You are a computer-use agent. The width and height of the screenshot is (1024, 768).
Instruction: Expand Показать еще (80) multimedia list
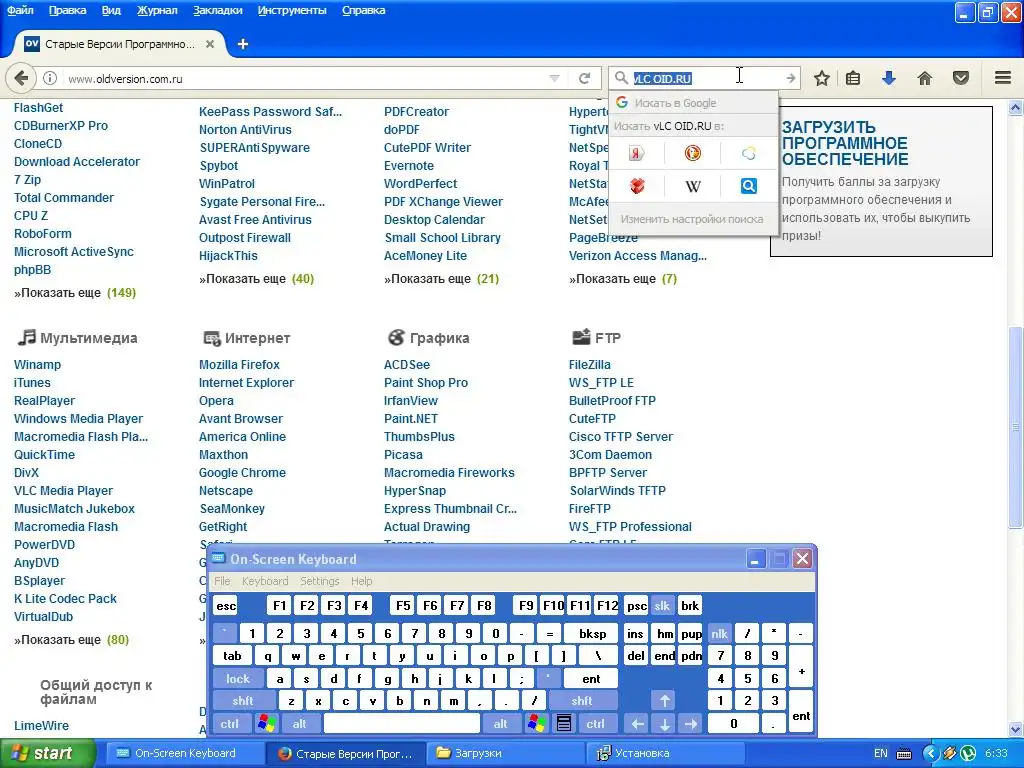tap(72, 640)
